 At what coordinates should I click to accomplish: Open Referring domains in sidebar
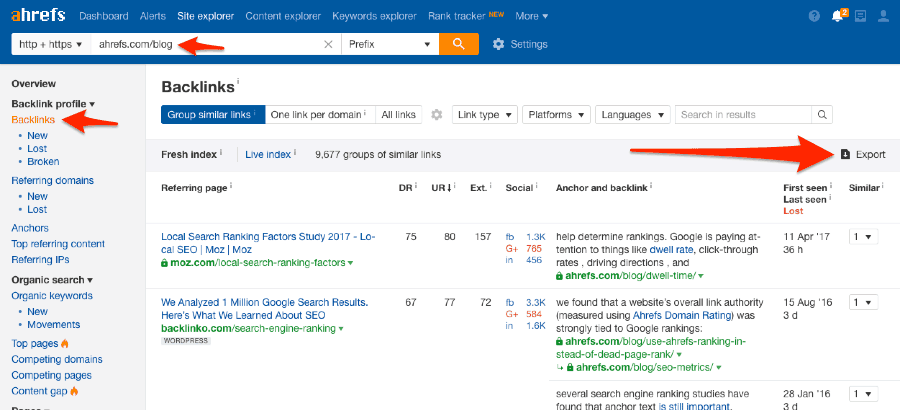[x=52, y=180]
